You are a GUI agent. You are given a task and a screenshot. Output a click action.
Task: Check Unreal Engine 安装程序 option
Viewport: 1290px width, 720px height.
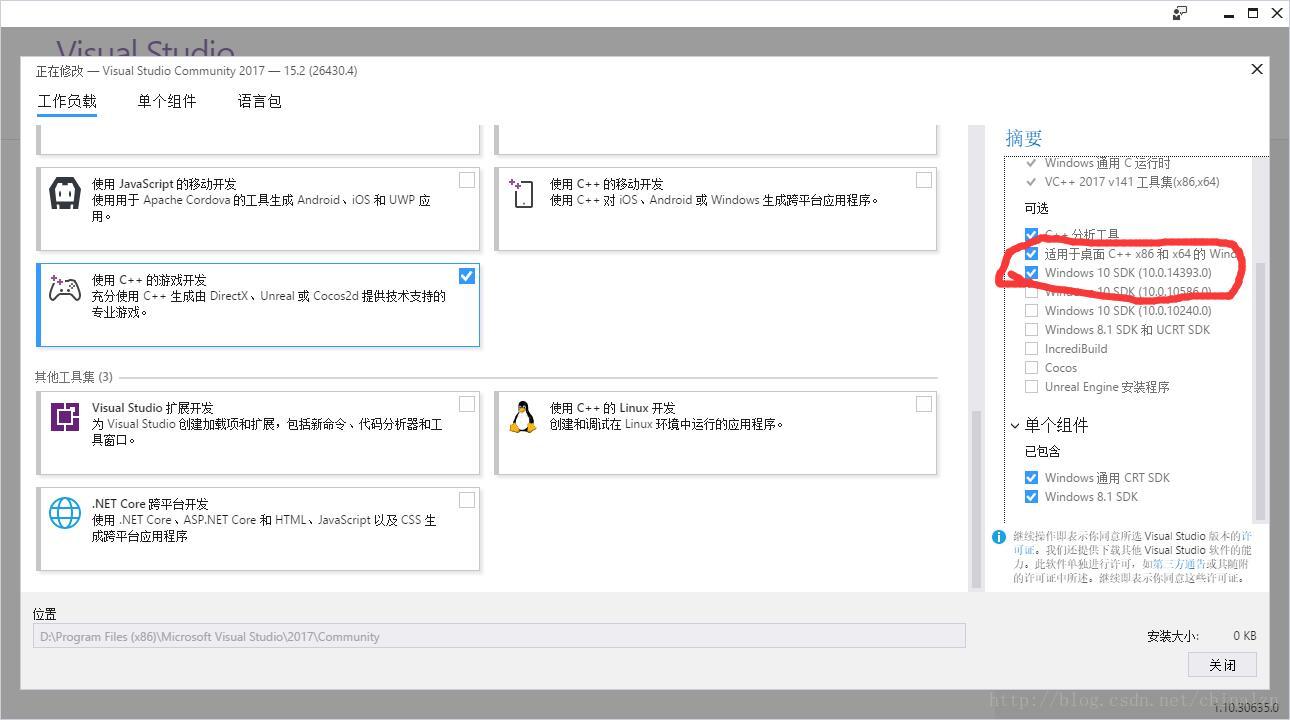(1031, 387)
